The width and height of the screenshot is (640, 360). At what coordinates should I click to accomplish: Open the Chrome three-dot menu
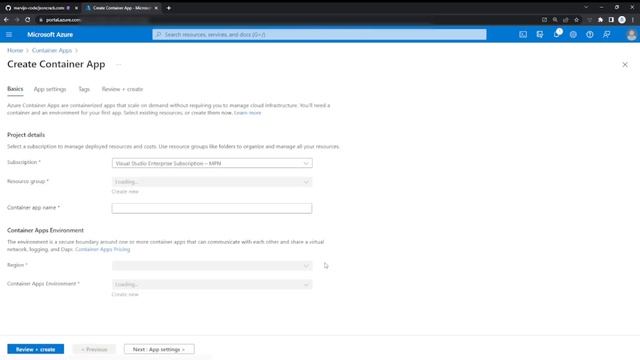point(633,20)
